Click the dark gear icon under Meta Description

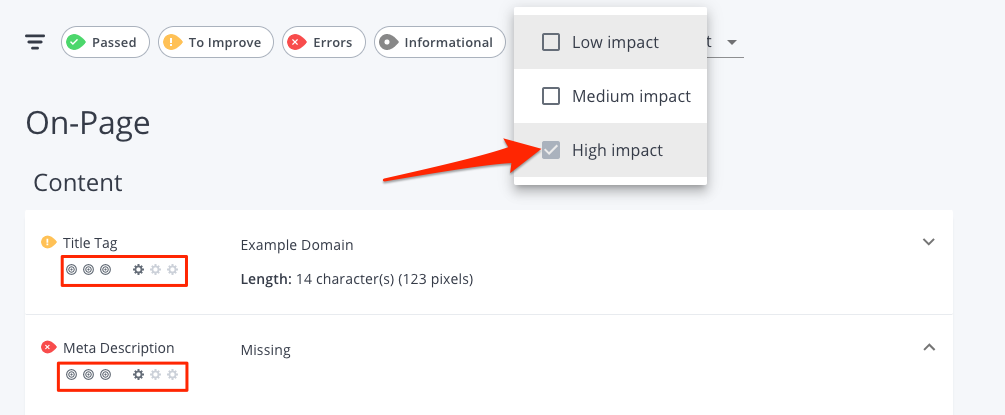pyautogui.click(x=138, y=375)
